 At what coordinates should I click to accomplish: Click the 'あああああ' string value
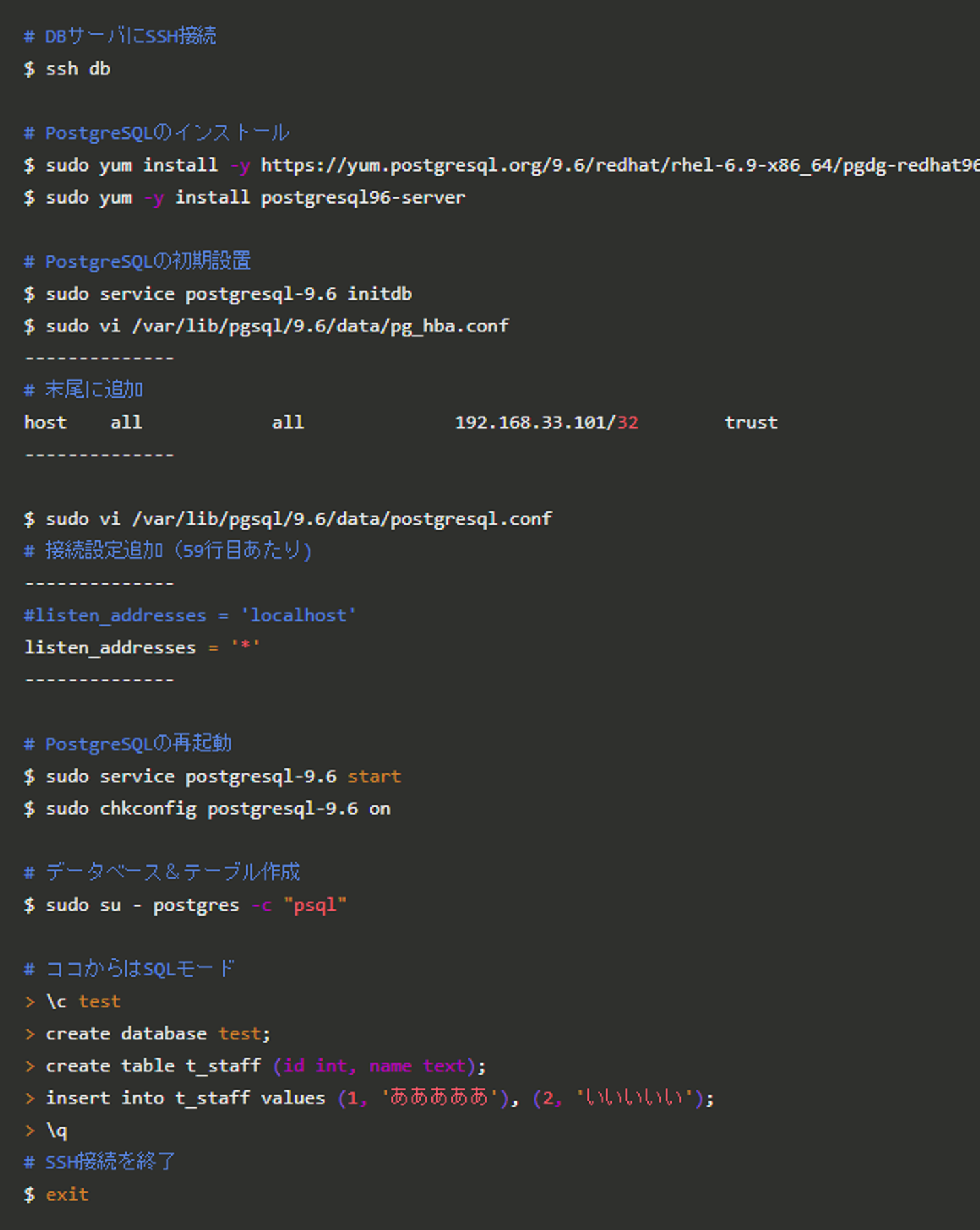pyautogui.click(x=440, y=1097)
